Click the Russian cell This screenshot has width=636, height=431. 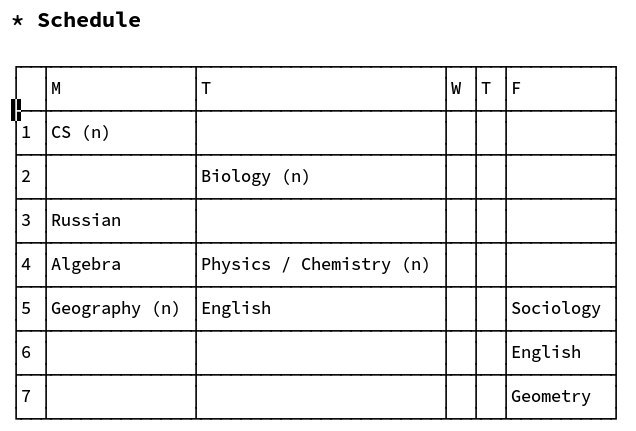point(121,221)
